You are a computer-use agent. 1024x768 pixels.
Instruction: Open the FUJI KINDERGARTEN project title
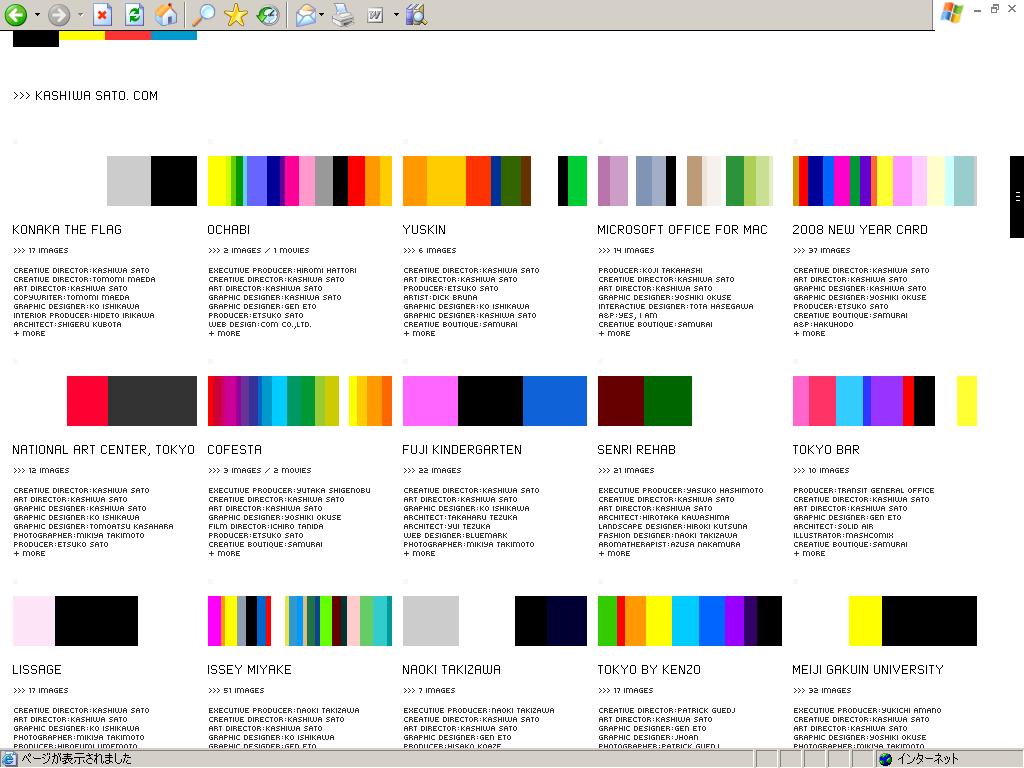tap(462, 450)
